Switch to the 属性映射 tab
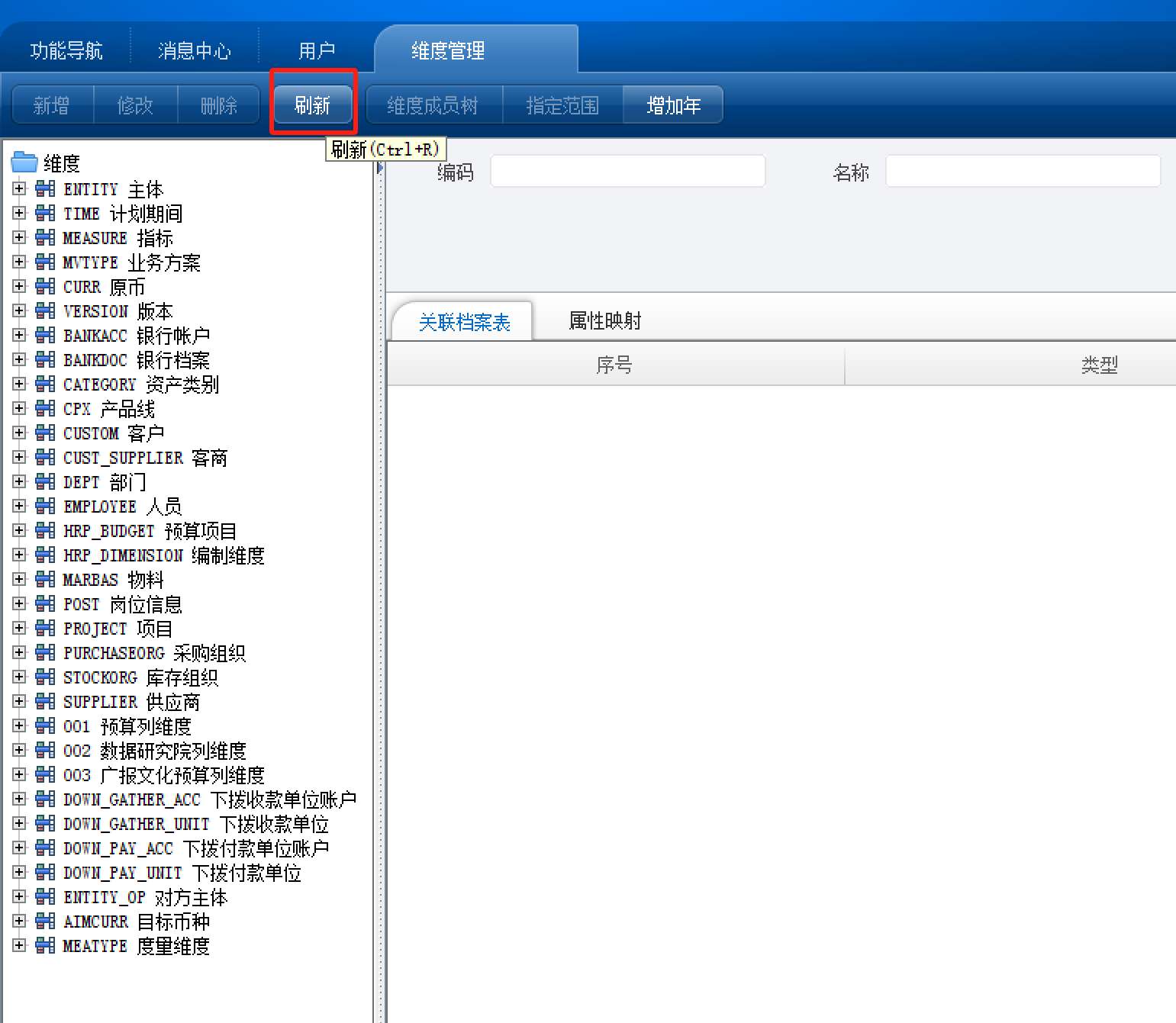Screen dimensions: 1176x1023 pos(605,320)
